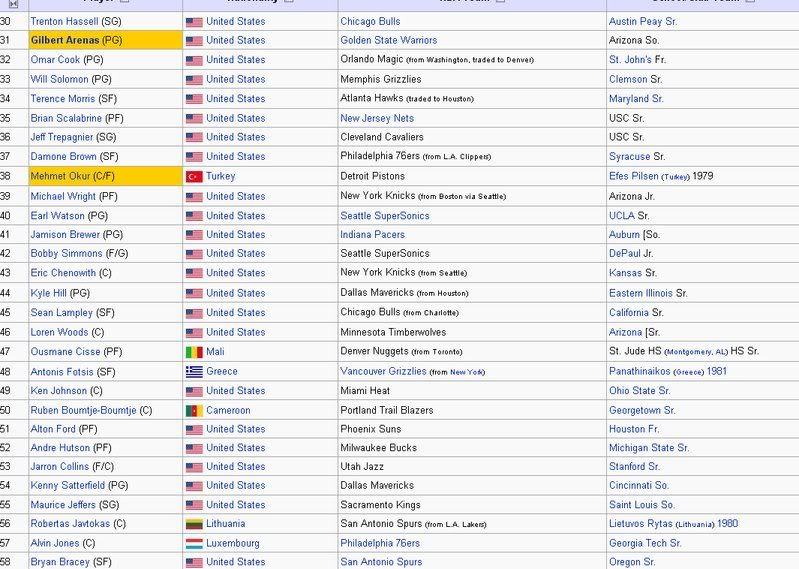Open the Ruben Boumtje-Boumtje player page
799x569 pixels.
[84, 411]
